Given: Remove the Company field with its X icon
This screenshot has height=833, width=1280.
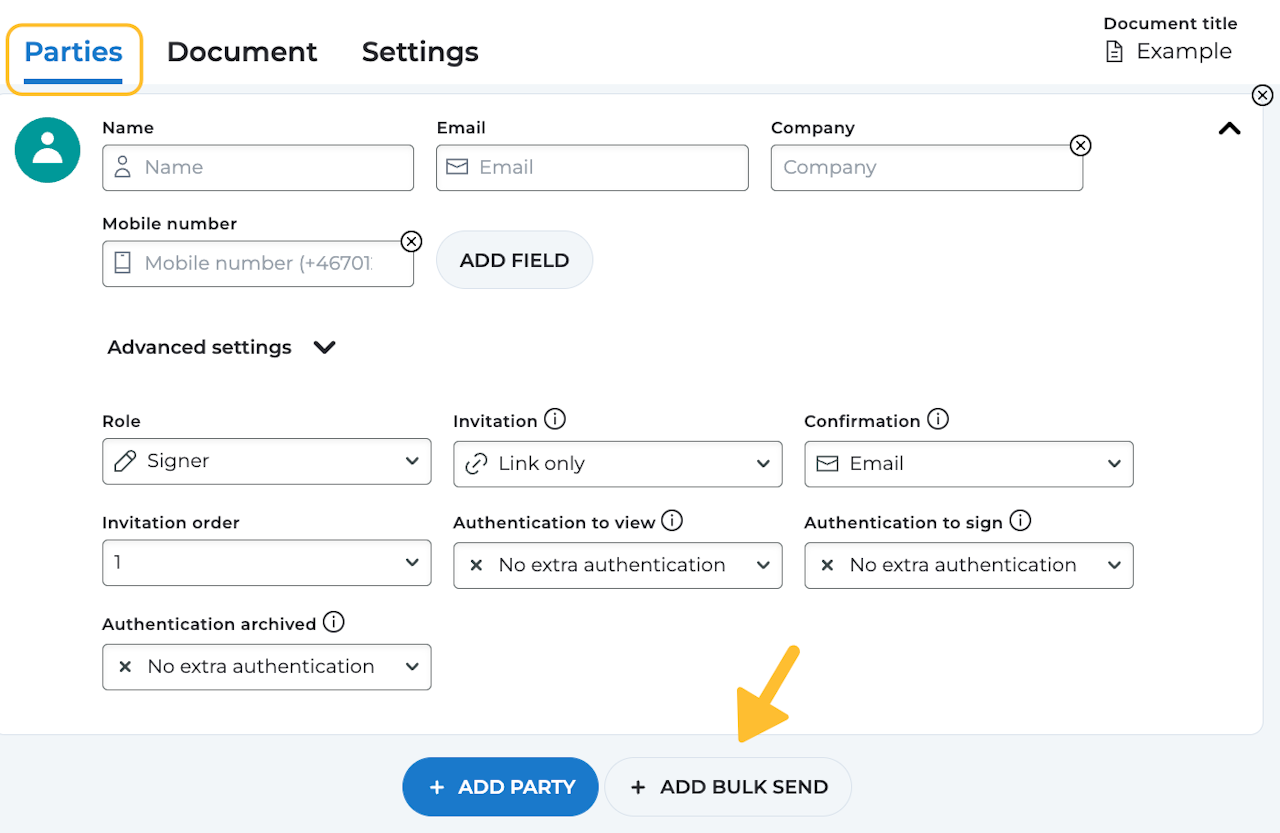Looking at the screenshot, I should [1080, 146].
